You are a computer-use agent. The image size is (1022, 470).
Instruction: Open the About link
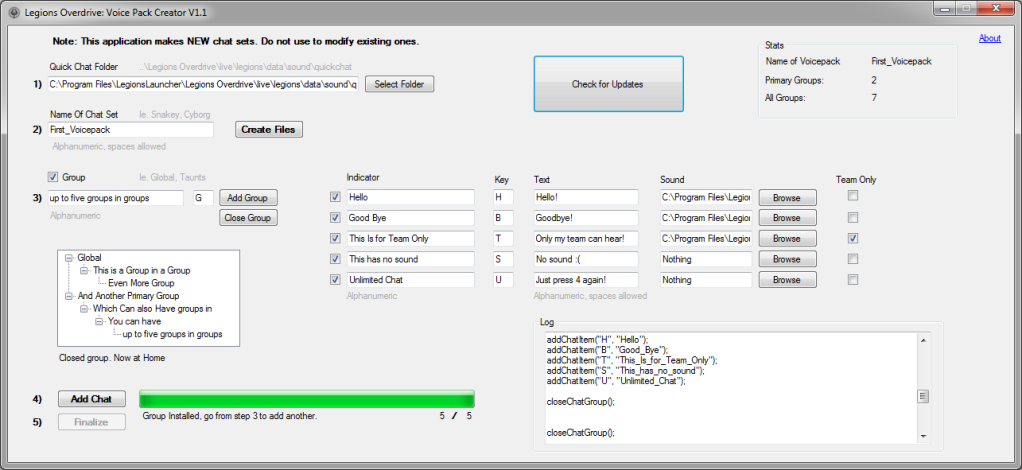989,38
